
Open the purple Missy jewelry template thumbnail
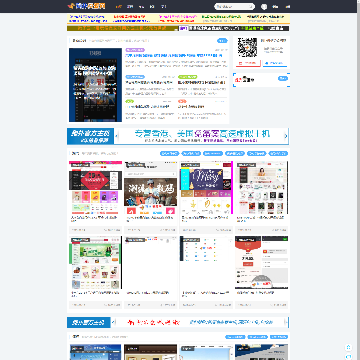tap(206, 187)
